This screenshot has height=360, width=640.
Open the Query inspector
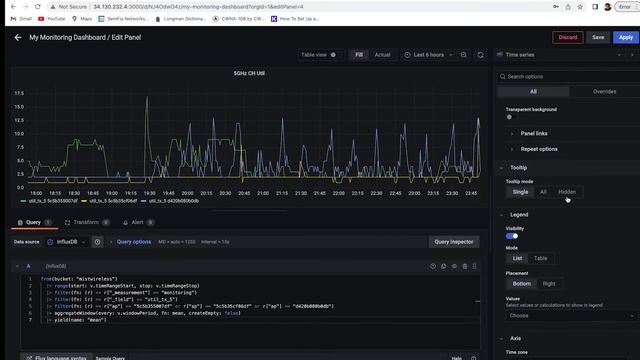pyautogui.click(x=453, y=242)
